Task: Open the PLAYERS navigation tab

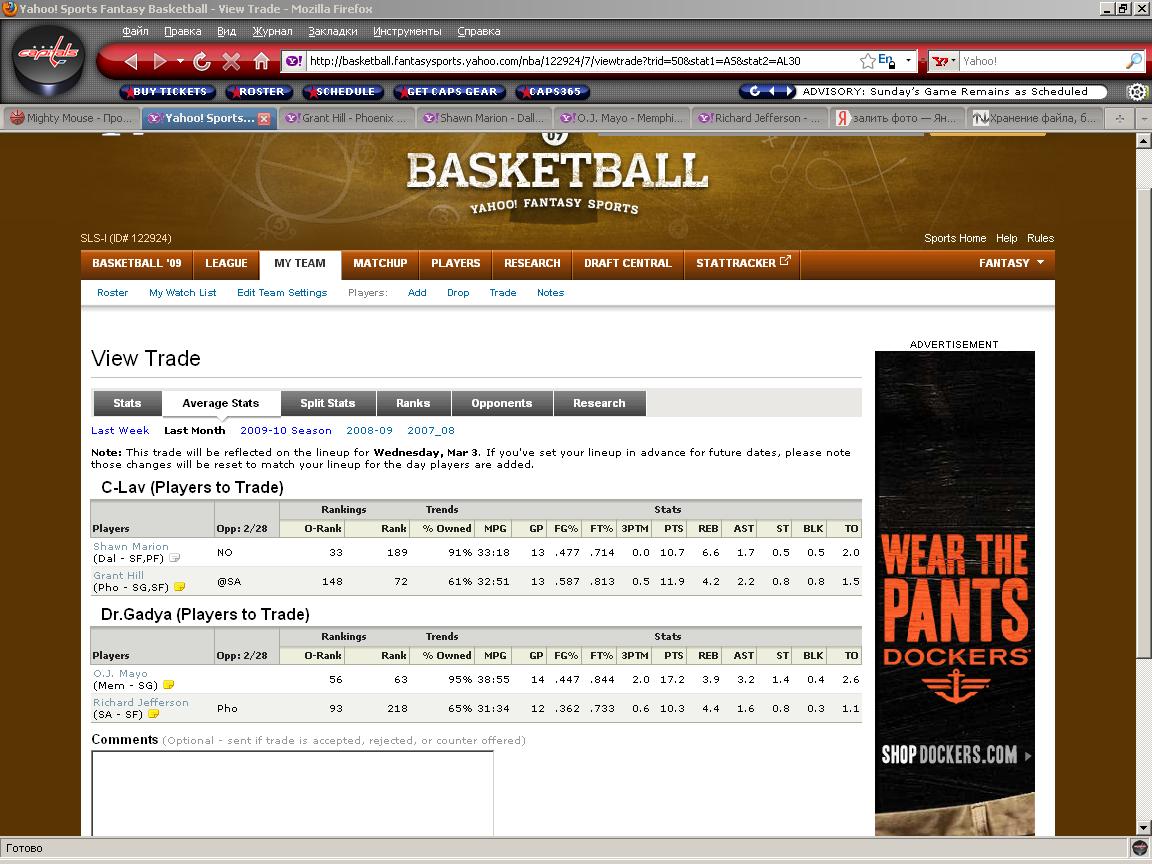Action: point(456,263)
